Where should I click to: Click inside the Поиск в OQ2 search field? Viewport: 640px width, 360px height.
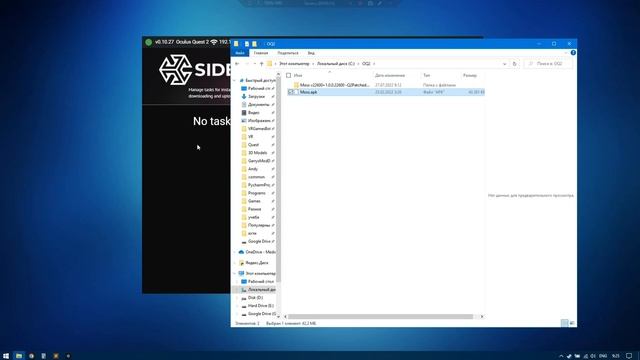coord(549,64)
